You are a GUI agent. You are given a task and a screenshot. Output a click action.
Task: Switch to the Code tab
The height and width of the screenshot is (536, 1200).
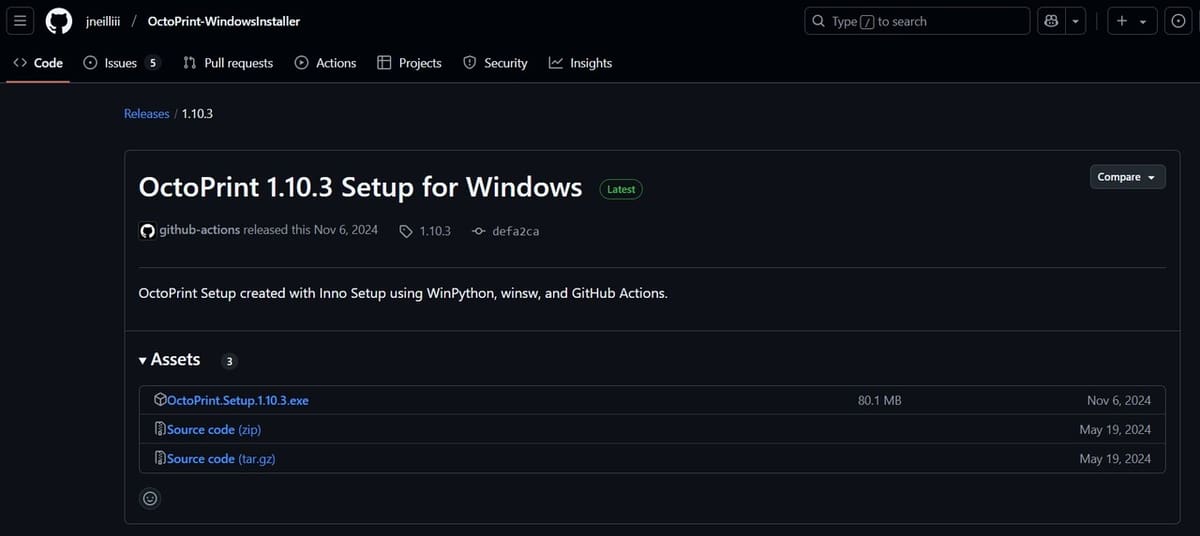tap(38, 63)
